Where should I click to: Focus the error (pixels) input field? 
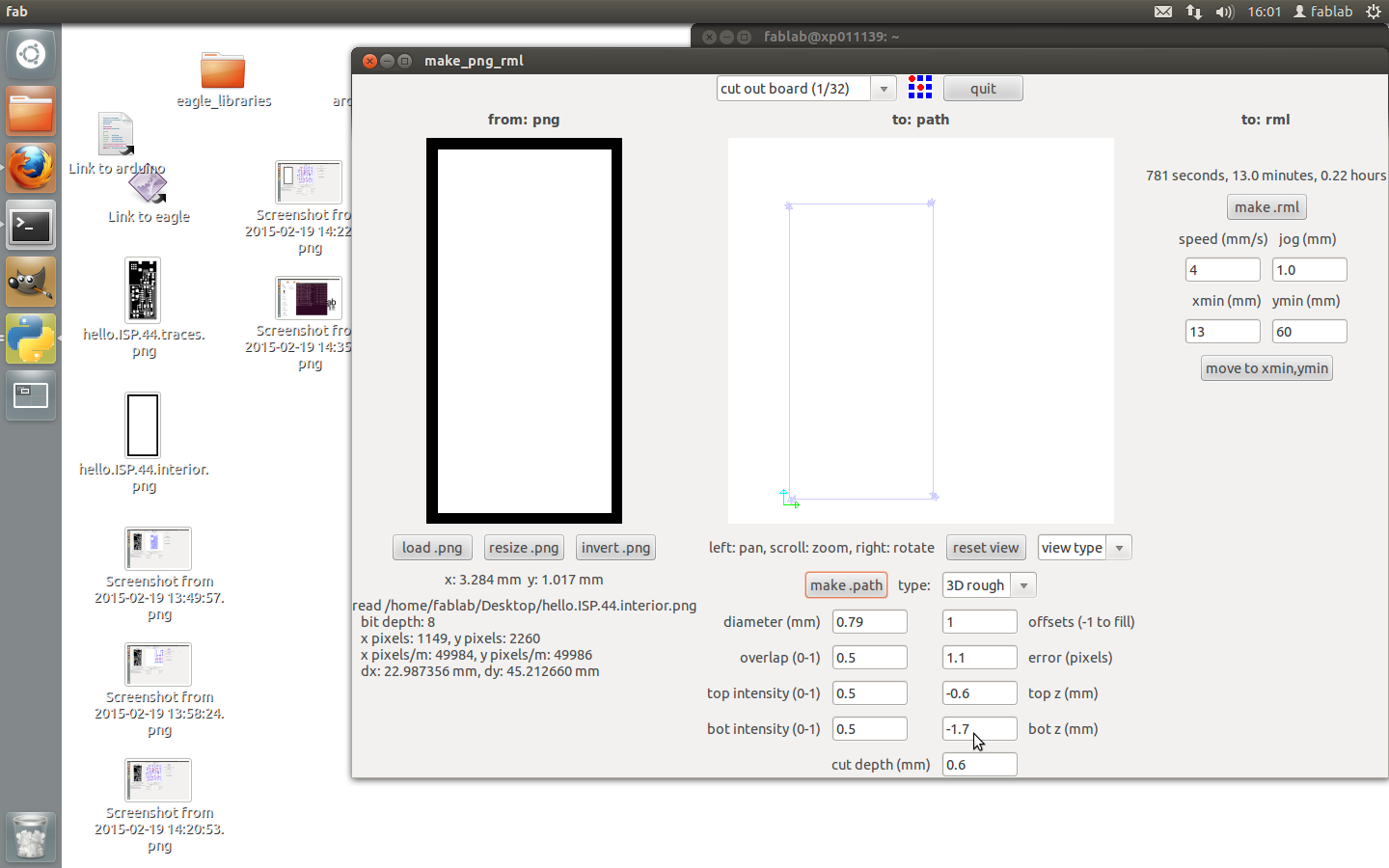click(x=980, y=658)
